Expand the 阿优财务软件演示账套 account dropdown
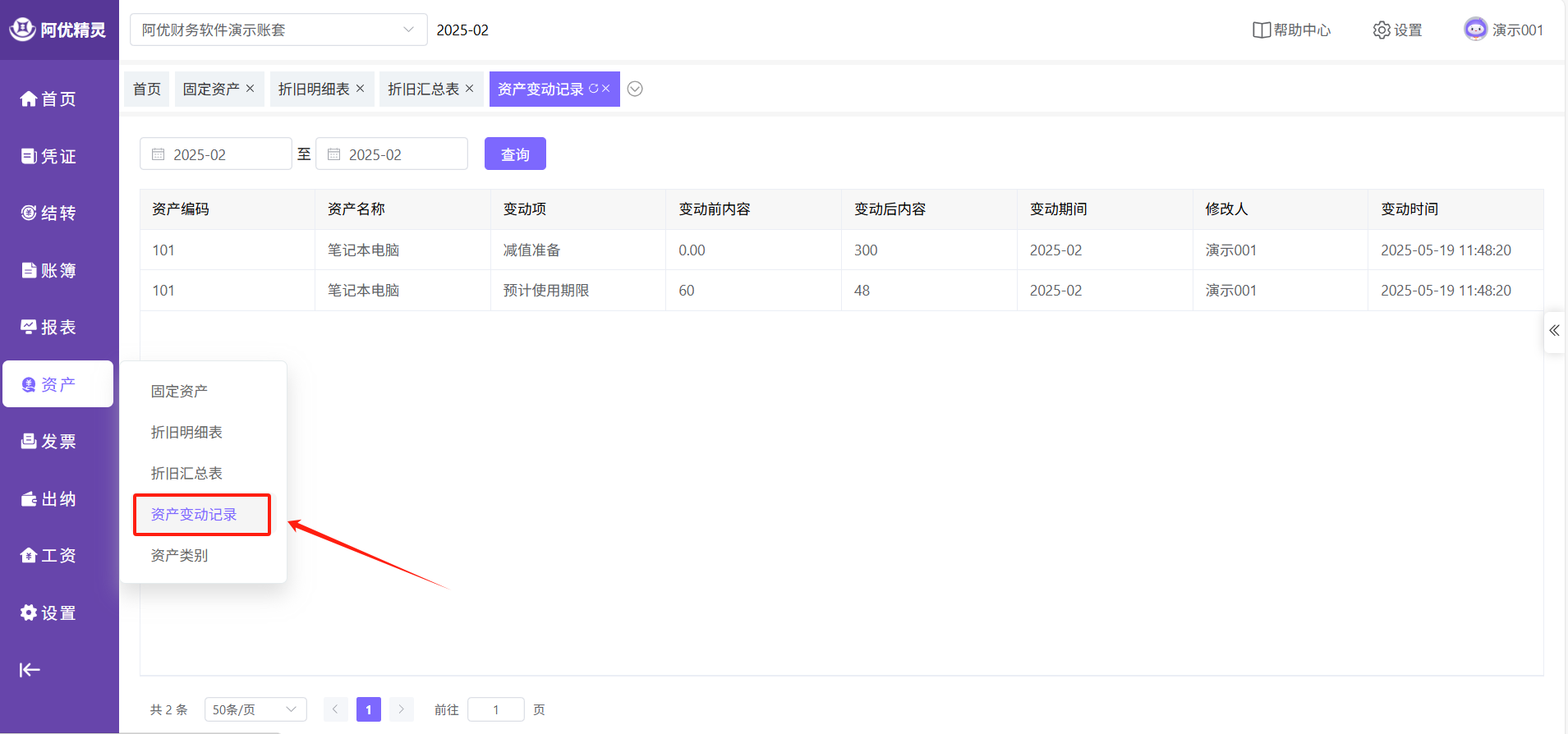The width and height of the screenshot is (1568, 734). (x=278, y=30)
